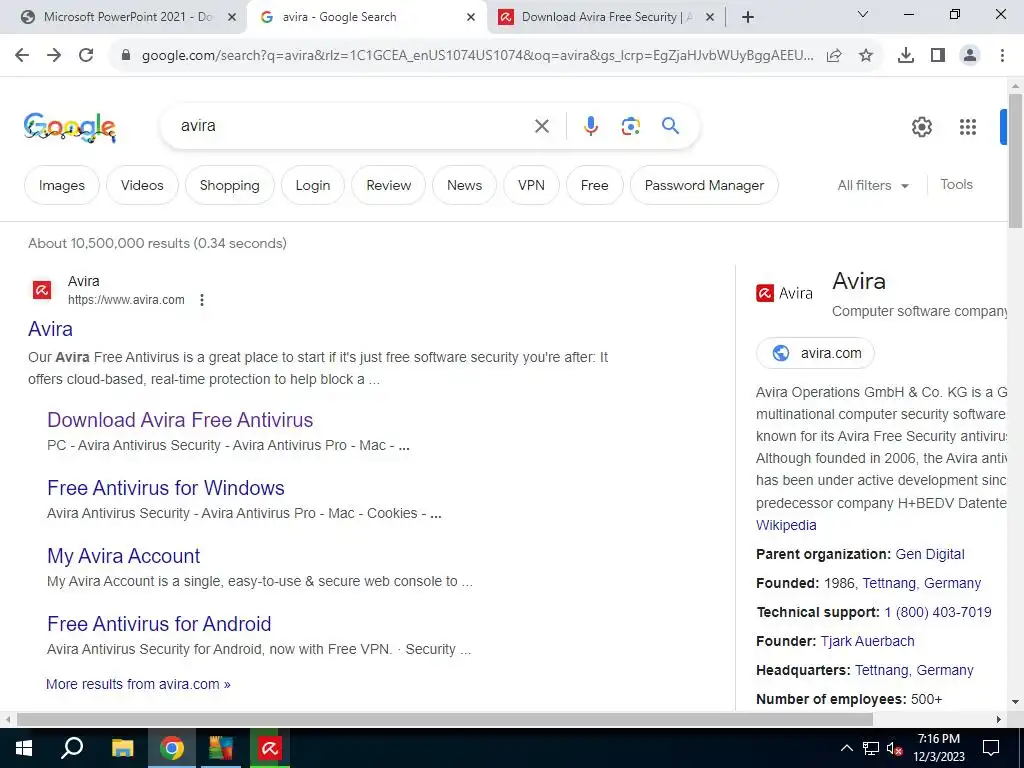Open Windows taskbar search
Viewport: 1024px width, 768px height.
pos(72,748)
